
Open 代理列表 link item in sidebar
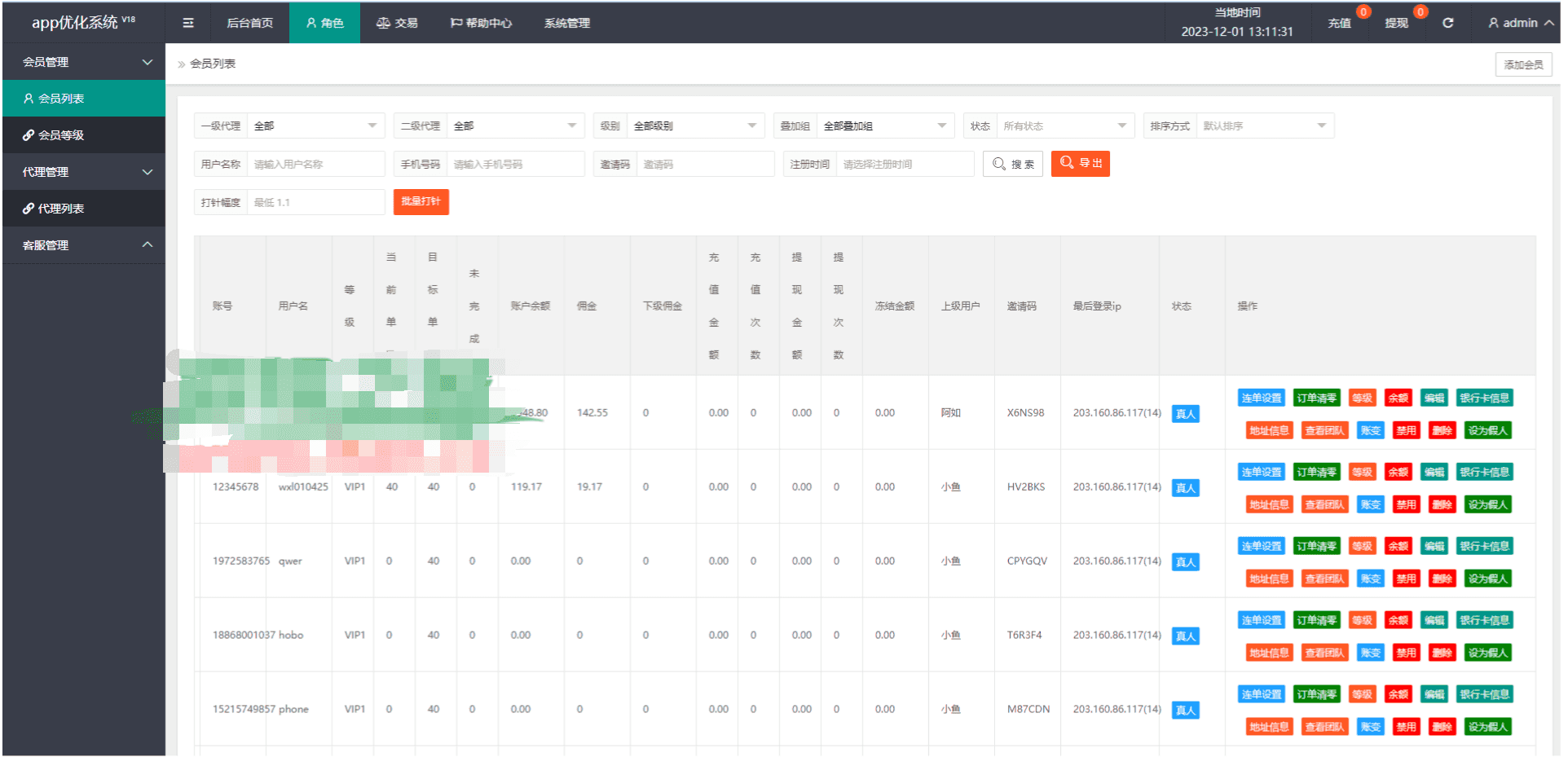(83, 209)
